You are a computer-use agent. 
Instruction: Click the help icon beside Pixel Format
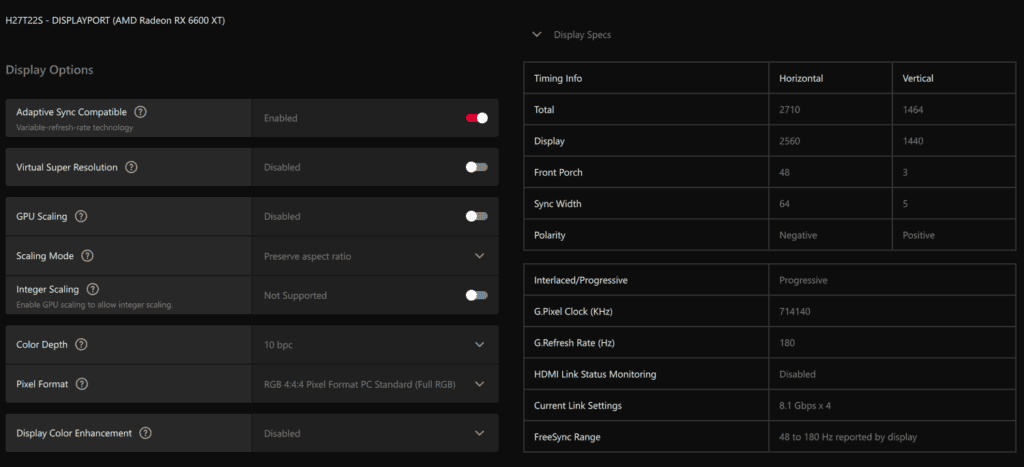82,384
